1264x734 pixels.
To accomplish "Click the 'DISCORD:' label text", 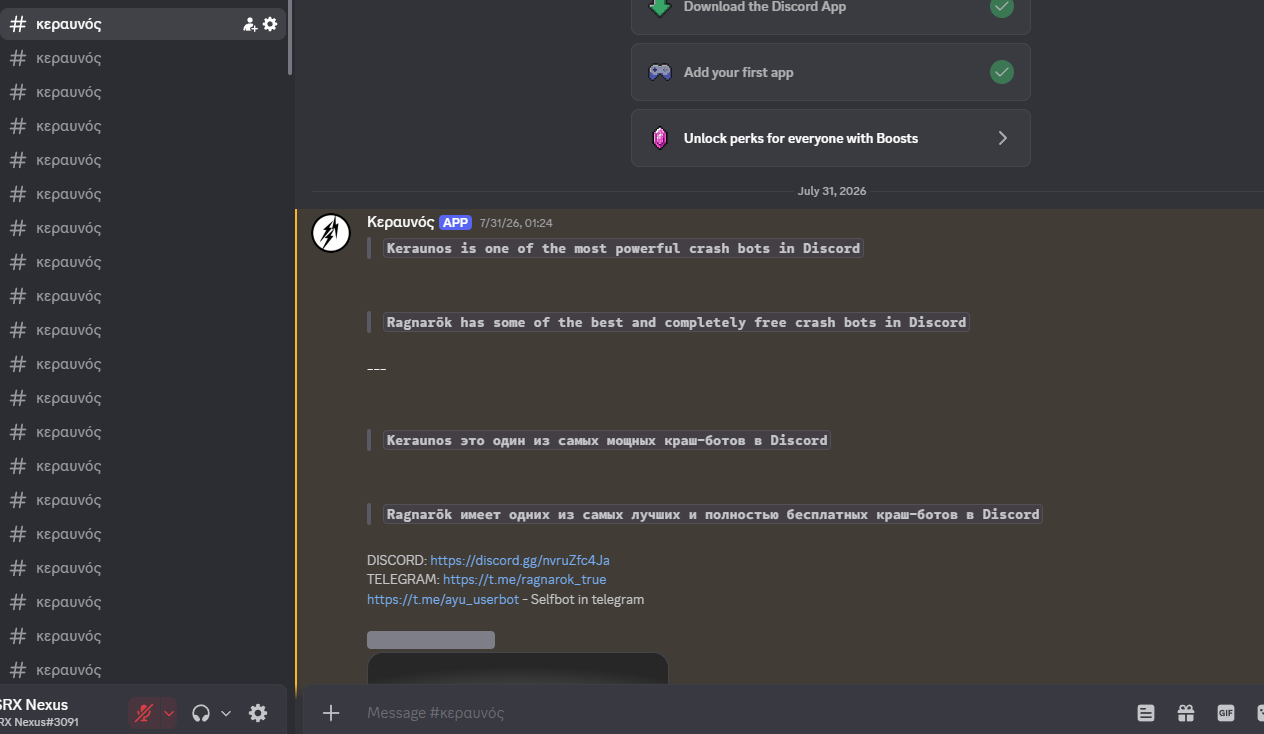I will (397, 560).
